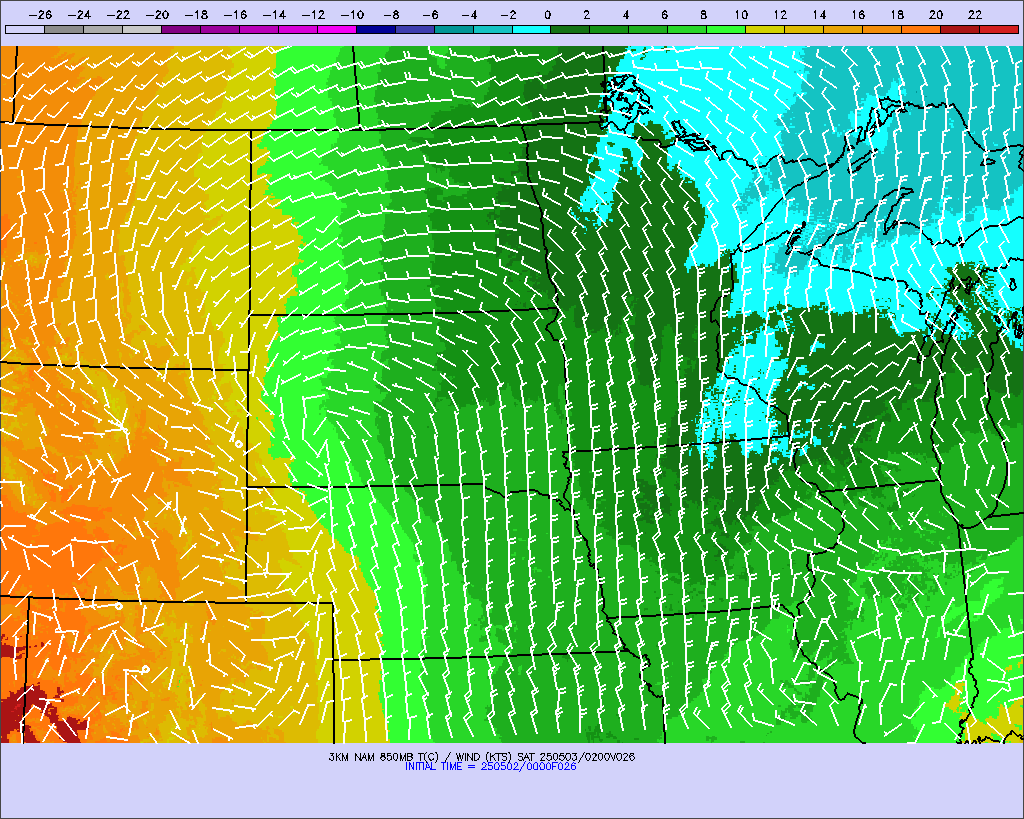Pick the navy blue swatch between -10 and -8
Viewport: 1024px width, 819px height.
[x=376, y=29]
